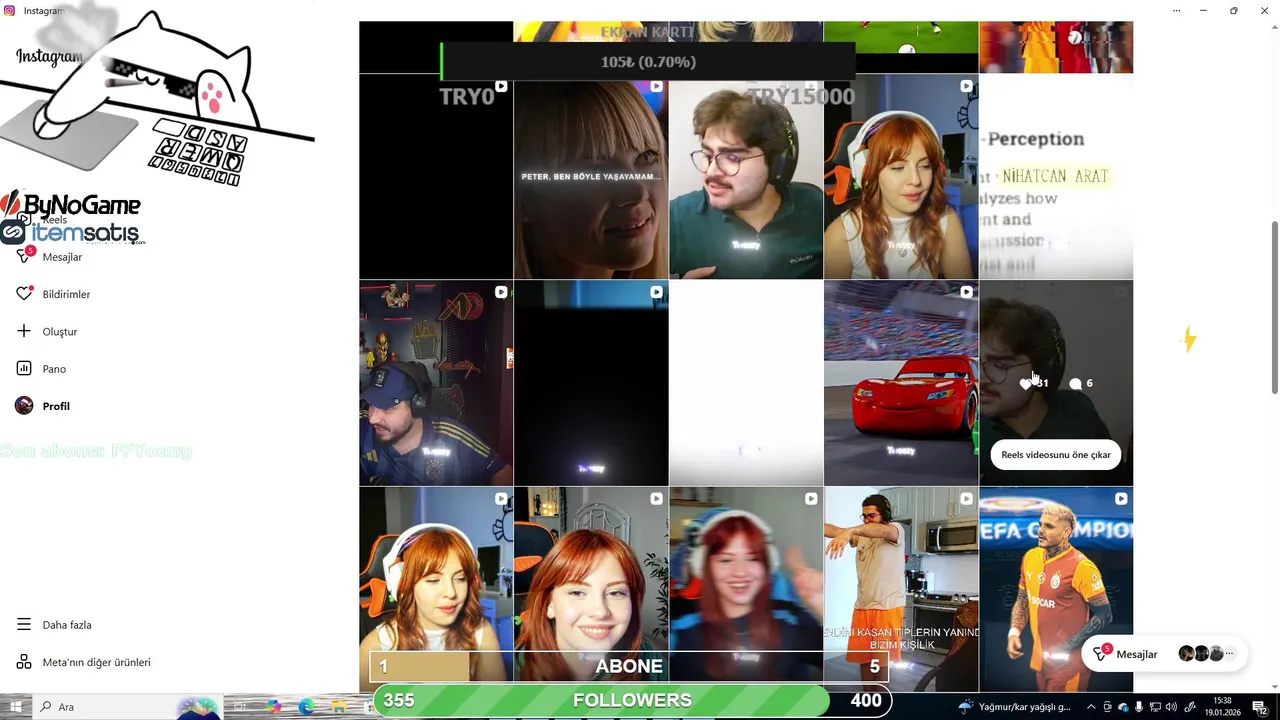Open Meta'nın diğer ürünleri link text
This screenshot has width=1280, height=720.
96,662
